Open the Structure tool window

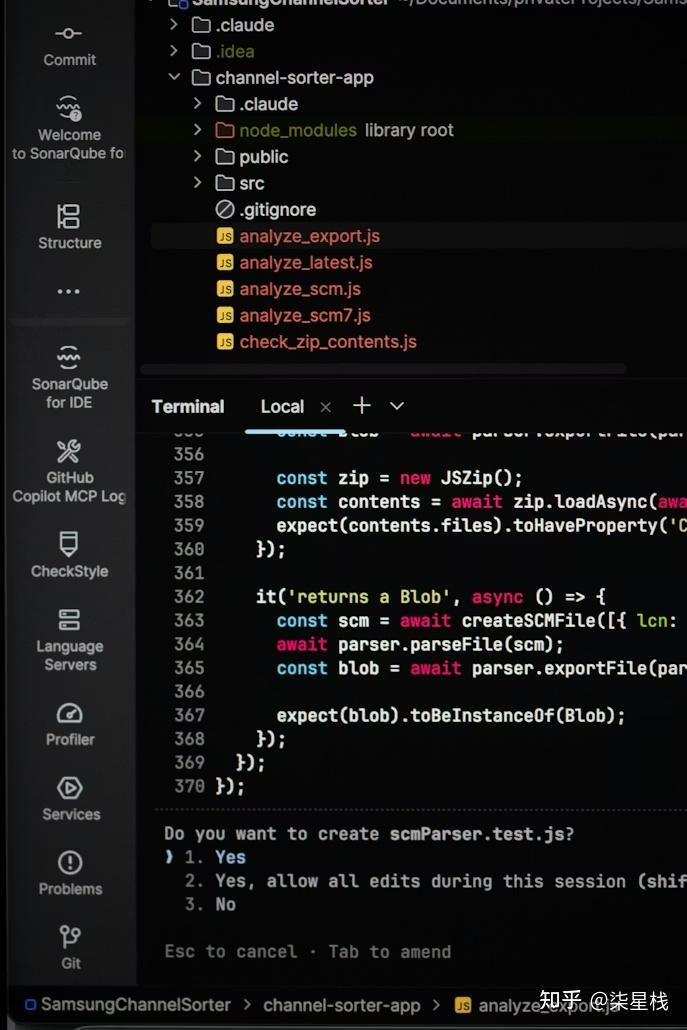(69, 227)
